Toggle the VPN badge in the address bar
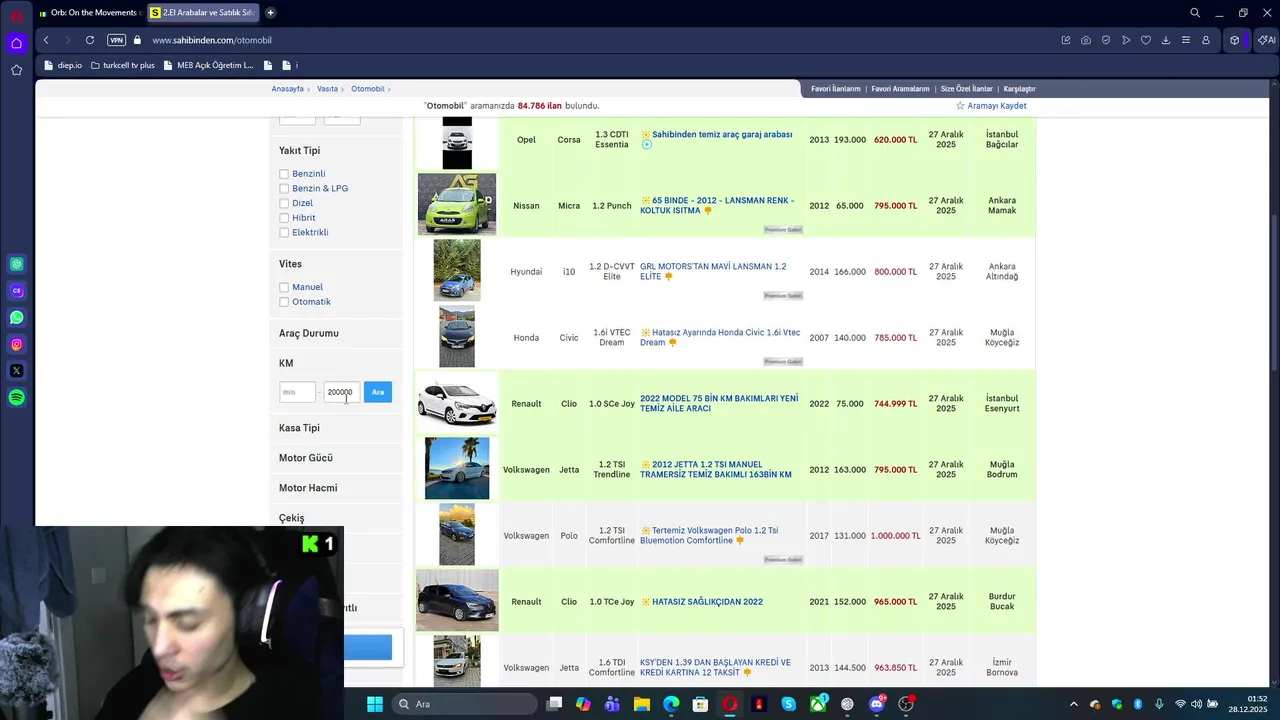The height and width of the screenshot is (720, 1280). tap(116, 40)
